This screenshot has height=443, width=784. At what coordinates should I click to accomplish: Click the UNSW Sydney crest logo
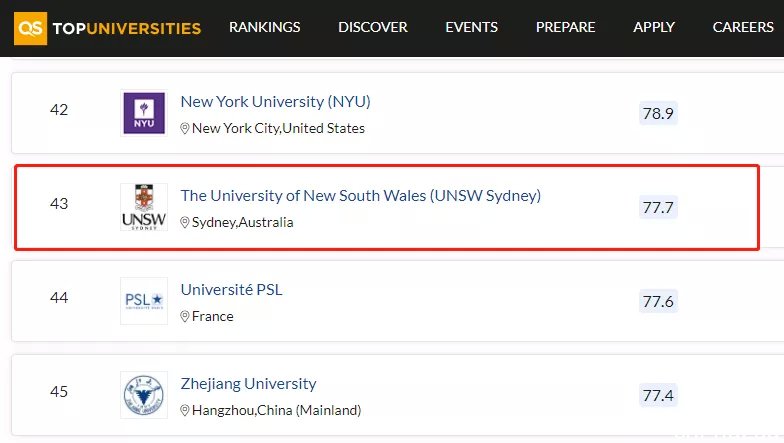point(144,207)
